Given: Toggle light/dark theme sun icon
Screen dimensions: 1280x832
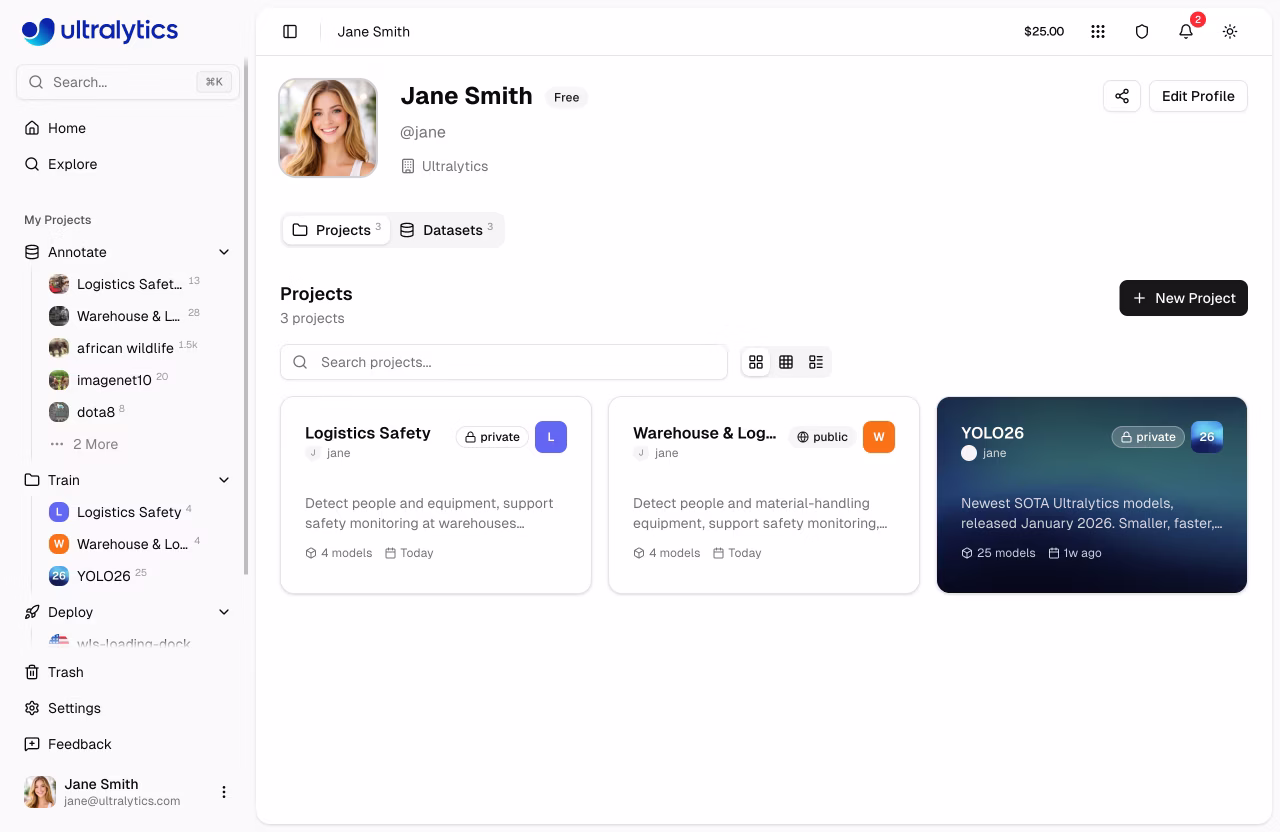Looking at the screenshot, I should [1230, 31].
